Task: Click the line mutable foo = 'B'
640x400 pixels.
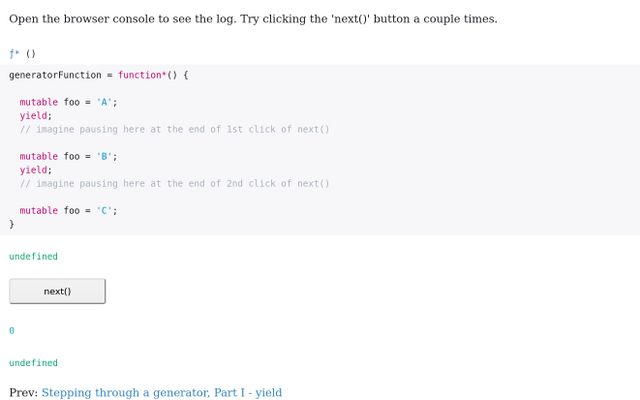Action: [69, 156]
